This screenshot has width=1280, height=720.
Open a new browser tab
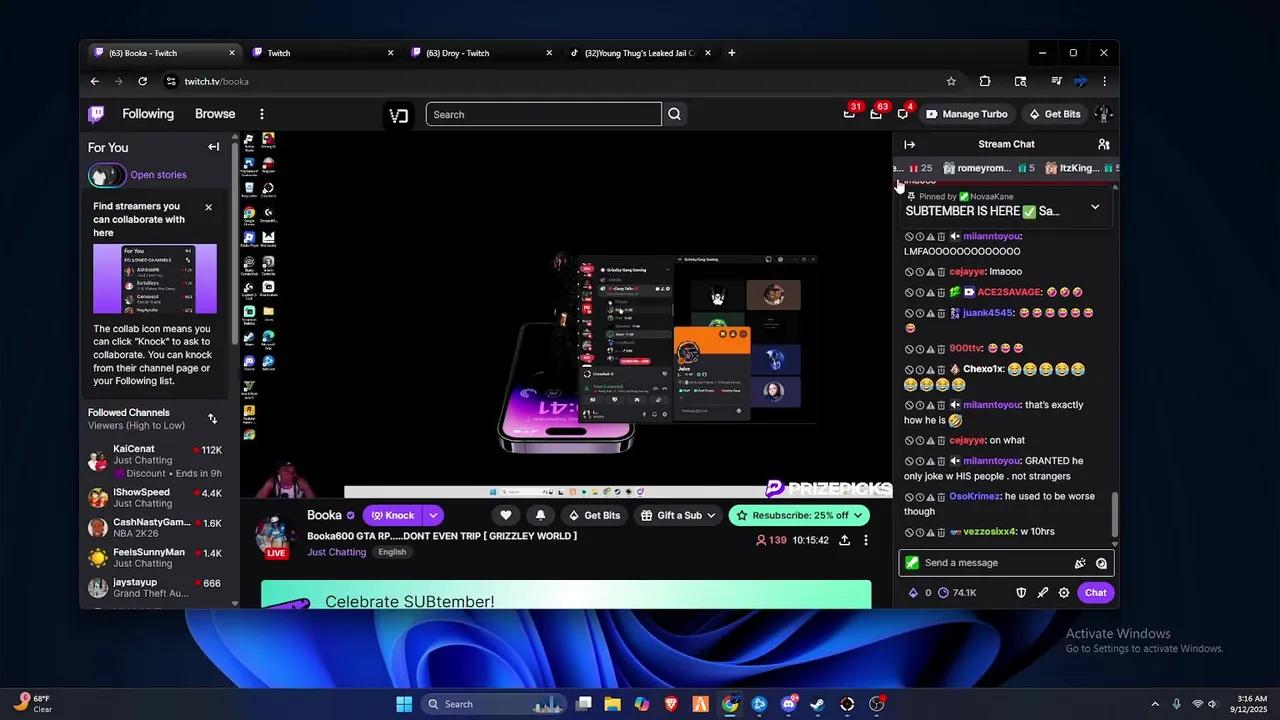(x=732, y=53)
